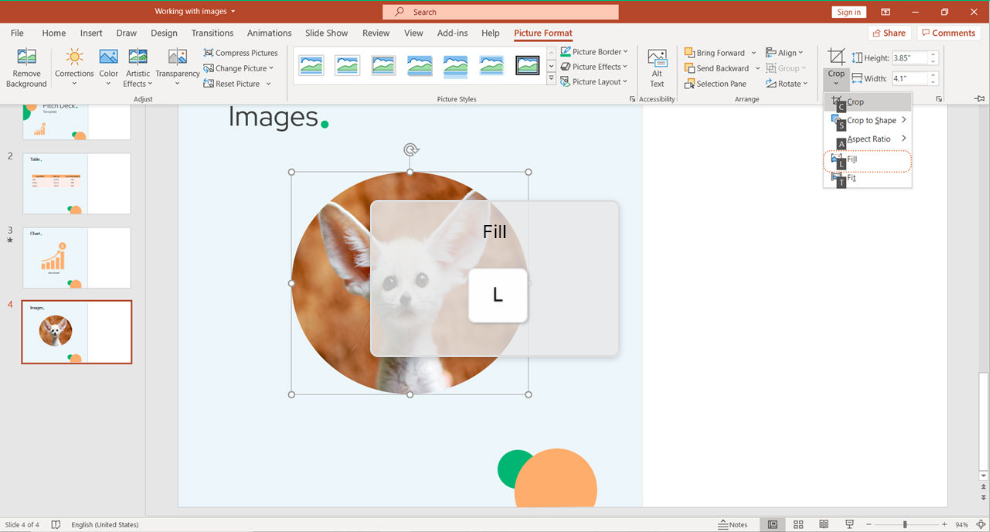This screenshot has width=990, height=532.
Task: Choose Fill in the Crop menu
Action: (x=868, y=161)
